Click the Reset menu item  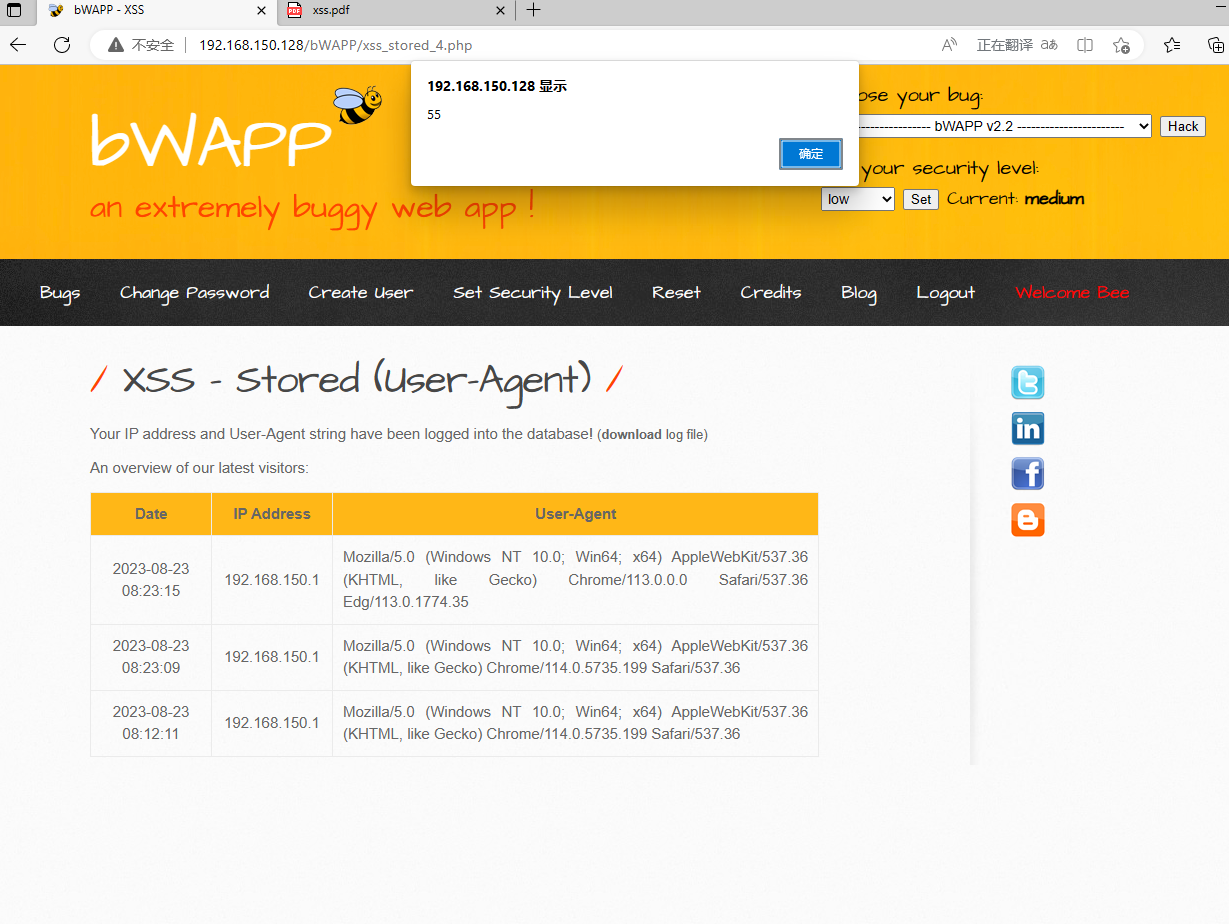click(x=677, y=293)
